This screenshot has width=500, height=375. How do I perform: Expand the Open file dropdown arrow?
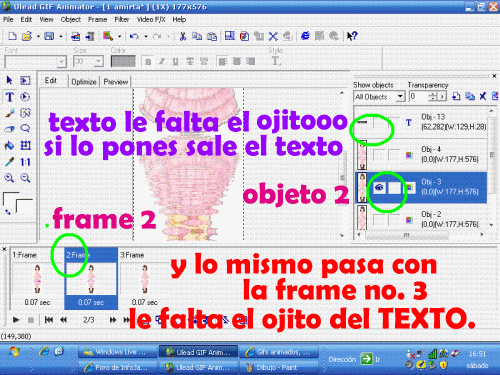tap(38, 36)
